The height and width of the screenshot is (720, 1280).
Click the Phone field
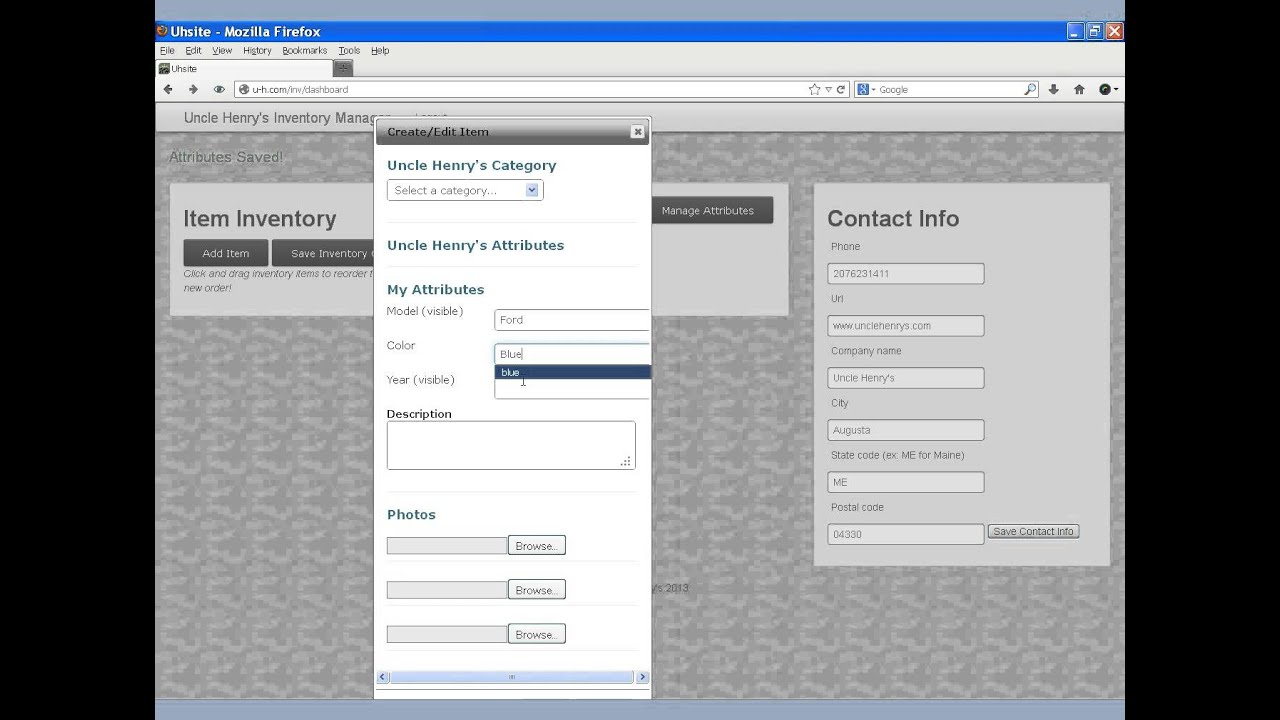[906, 273]
